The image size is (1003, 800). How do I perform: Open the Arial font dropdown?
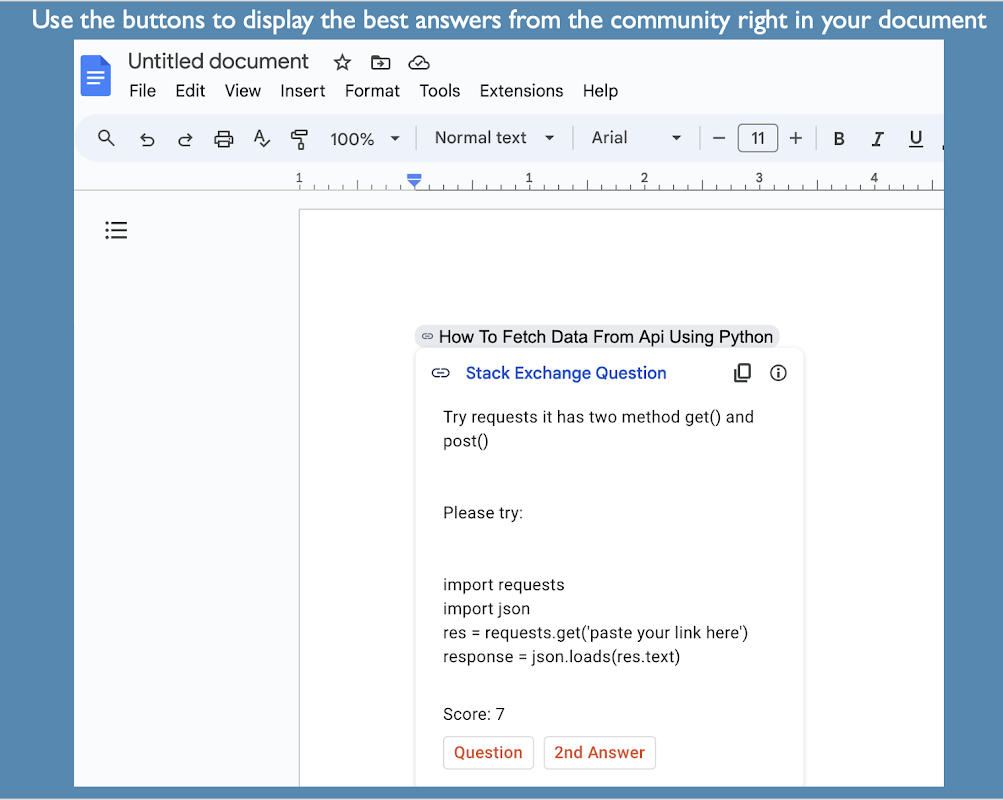coord(636,138)
